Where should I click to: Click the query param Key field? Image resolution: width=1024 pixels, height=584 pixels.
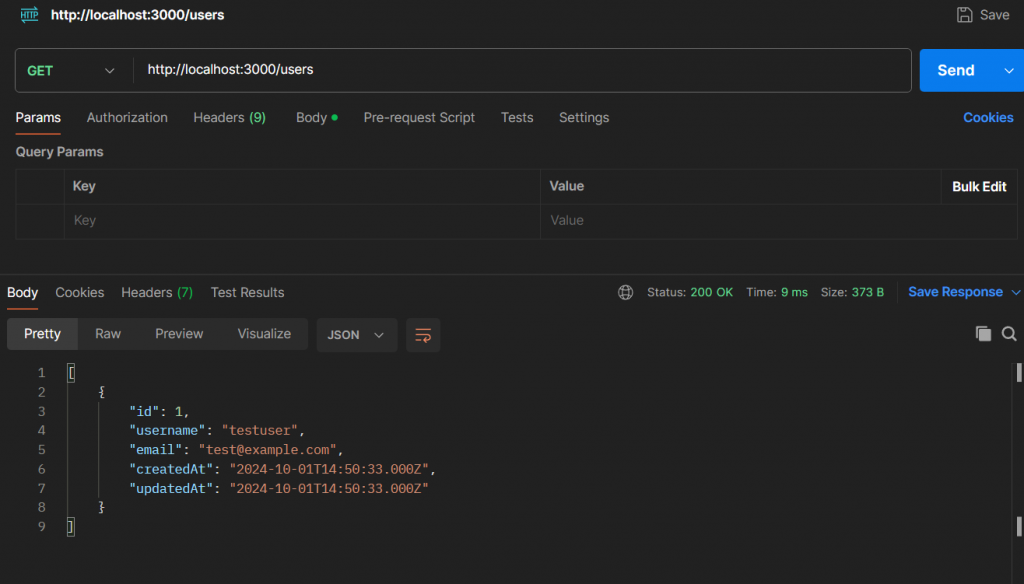tap(300, 220)
